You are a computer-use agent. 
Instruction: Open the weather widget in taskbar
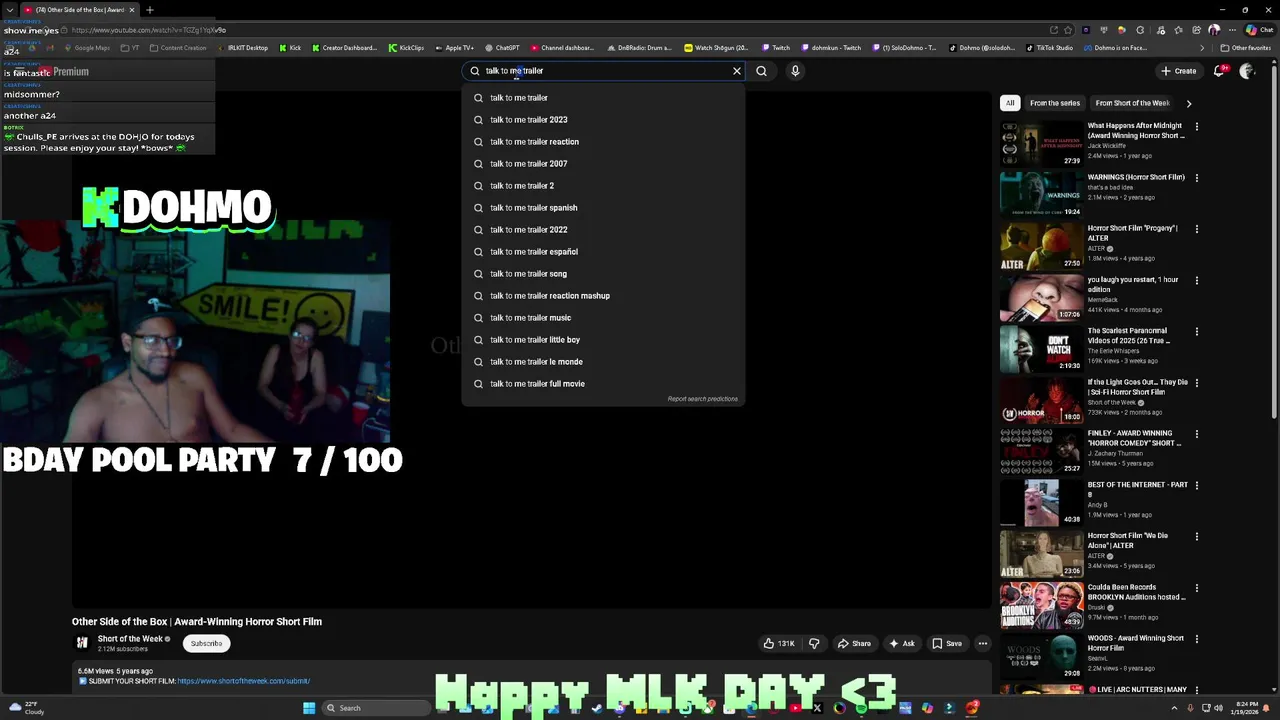[x=26, y=708]
